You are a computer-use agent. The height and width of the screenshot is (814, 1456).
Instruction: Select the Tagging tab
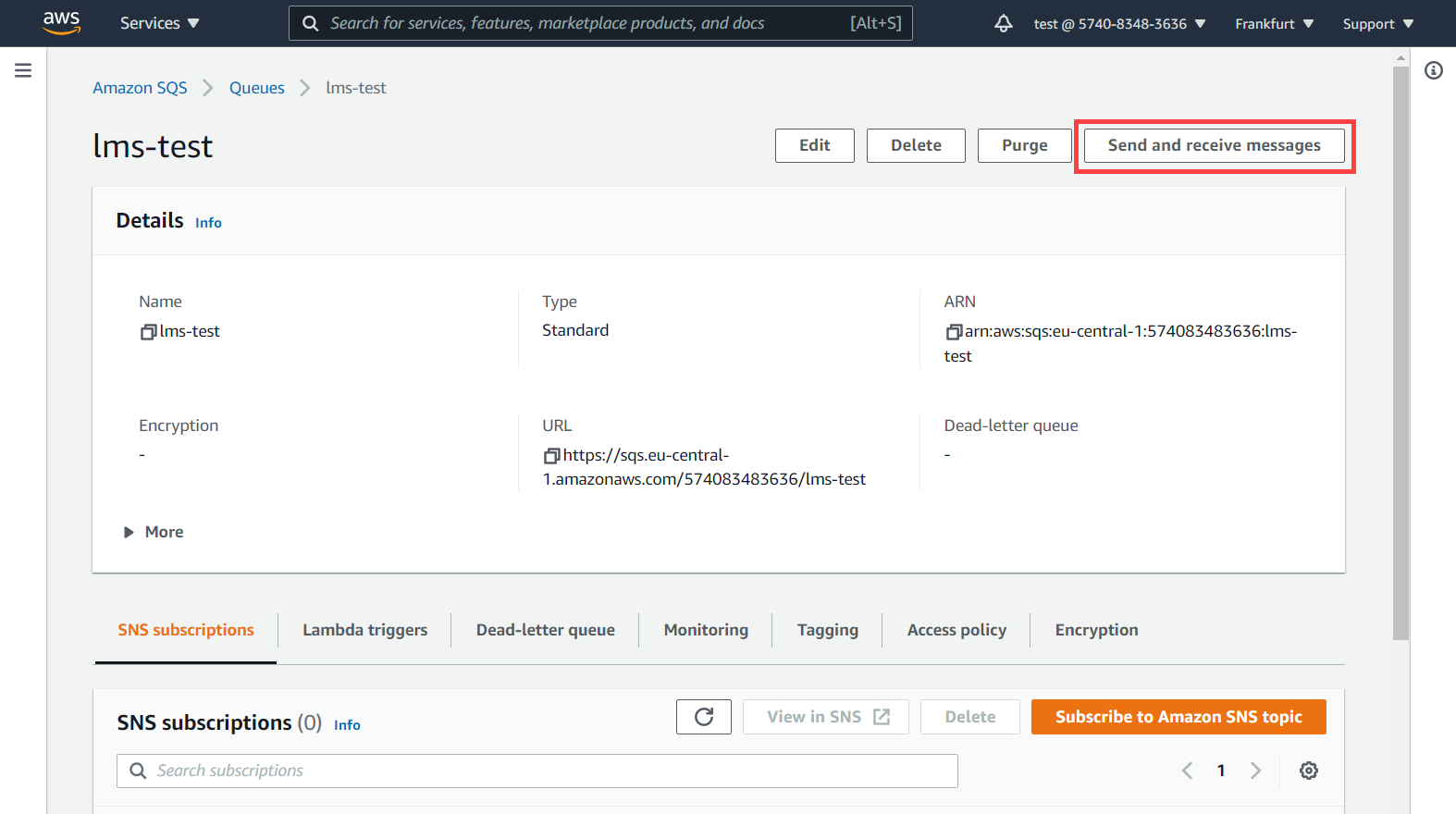828,630
